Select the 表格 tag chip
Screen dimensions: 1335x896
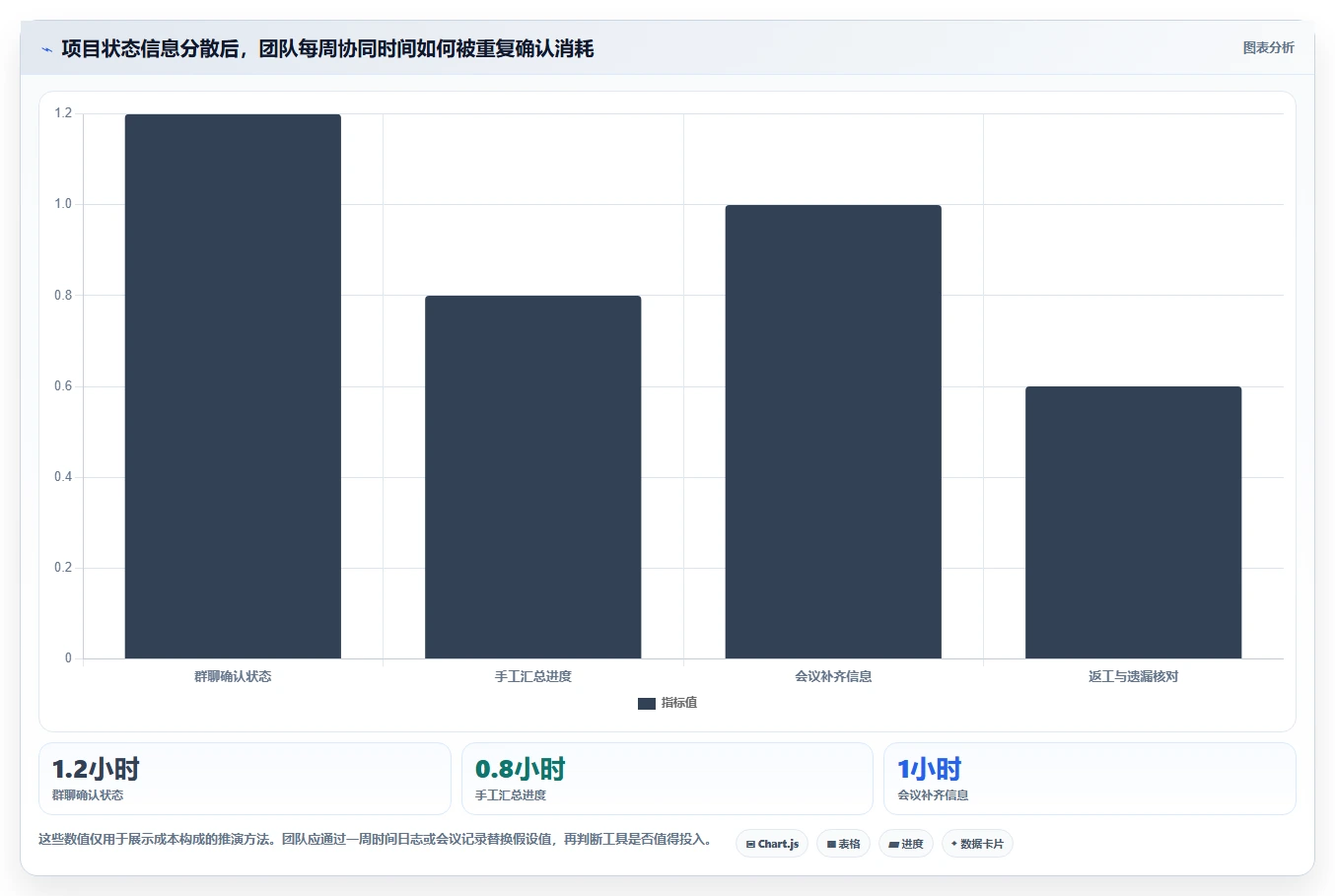(x=843, y=844)
